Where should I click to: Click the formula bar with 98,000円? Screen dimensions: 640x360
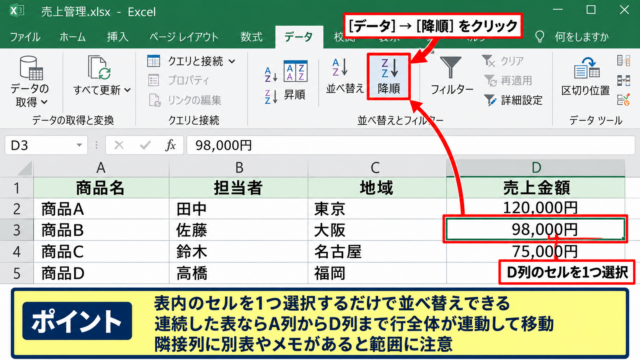(x=410, y=145)
